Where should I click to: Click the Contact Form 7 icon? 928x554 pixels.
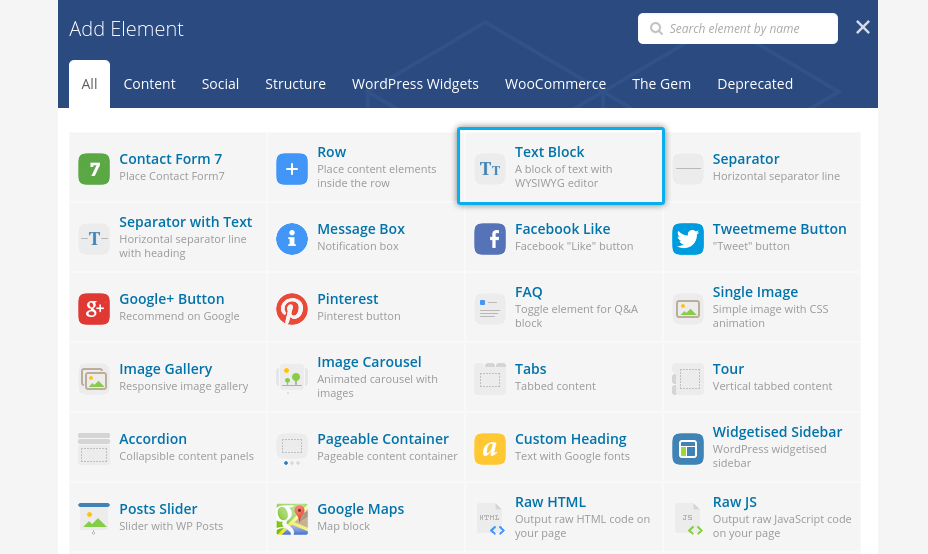pos(94,169)
